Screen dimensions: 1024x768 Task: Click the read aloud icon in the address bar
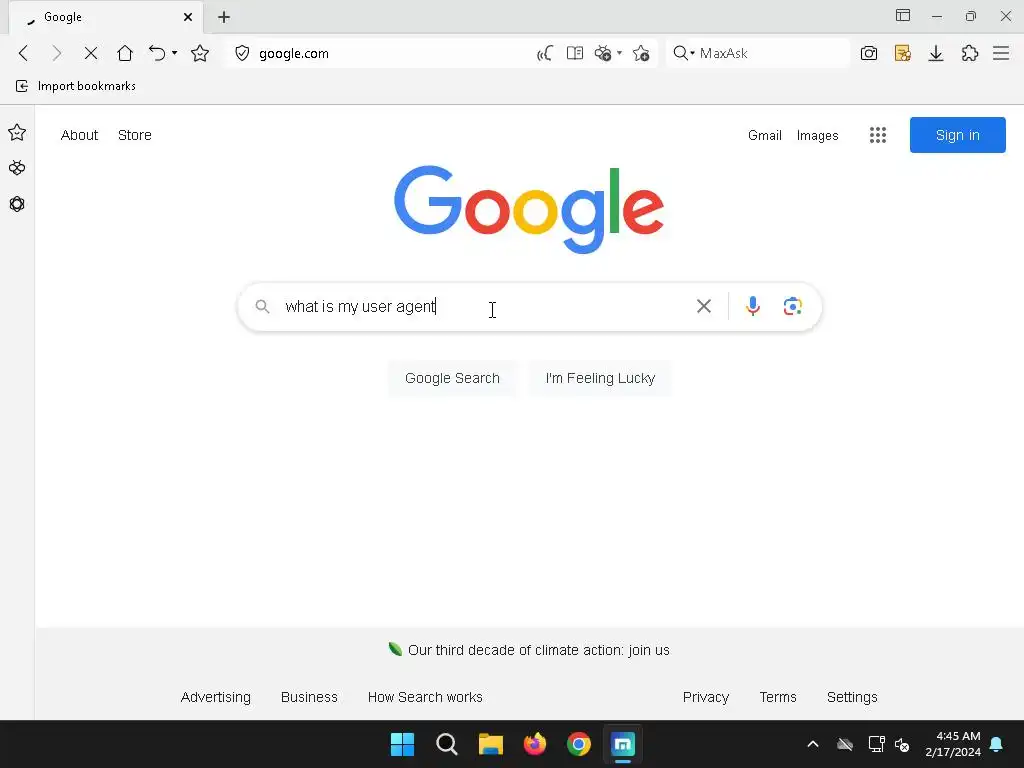pos(545,53)
